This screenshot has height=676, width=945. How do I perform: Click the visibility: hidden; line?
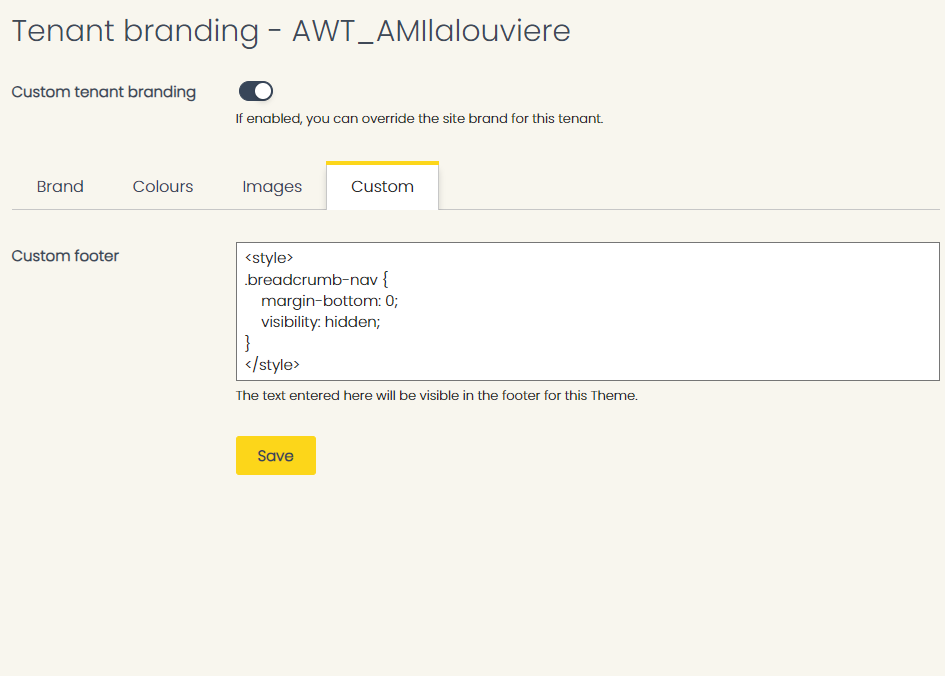(x=321, y=322)
